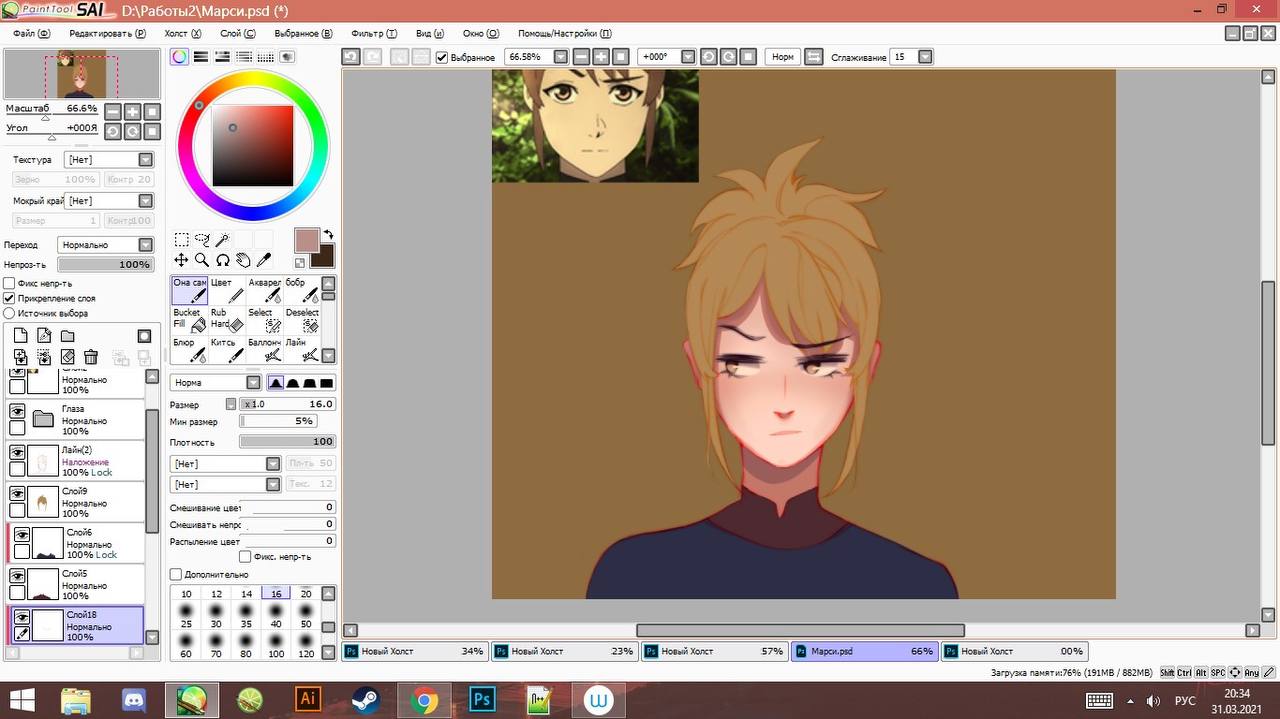Select the rotate canvas tool
The width and height of the screenshot is (1280, 719).
click(x=222, y=260)
